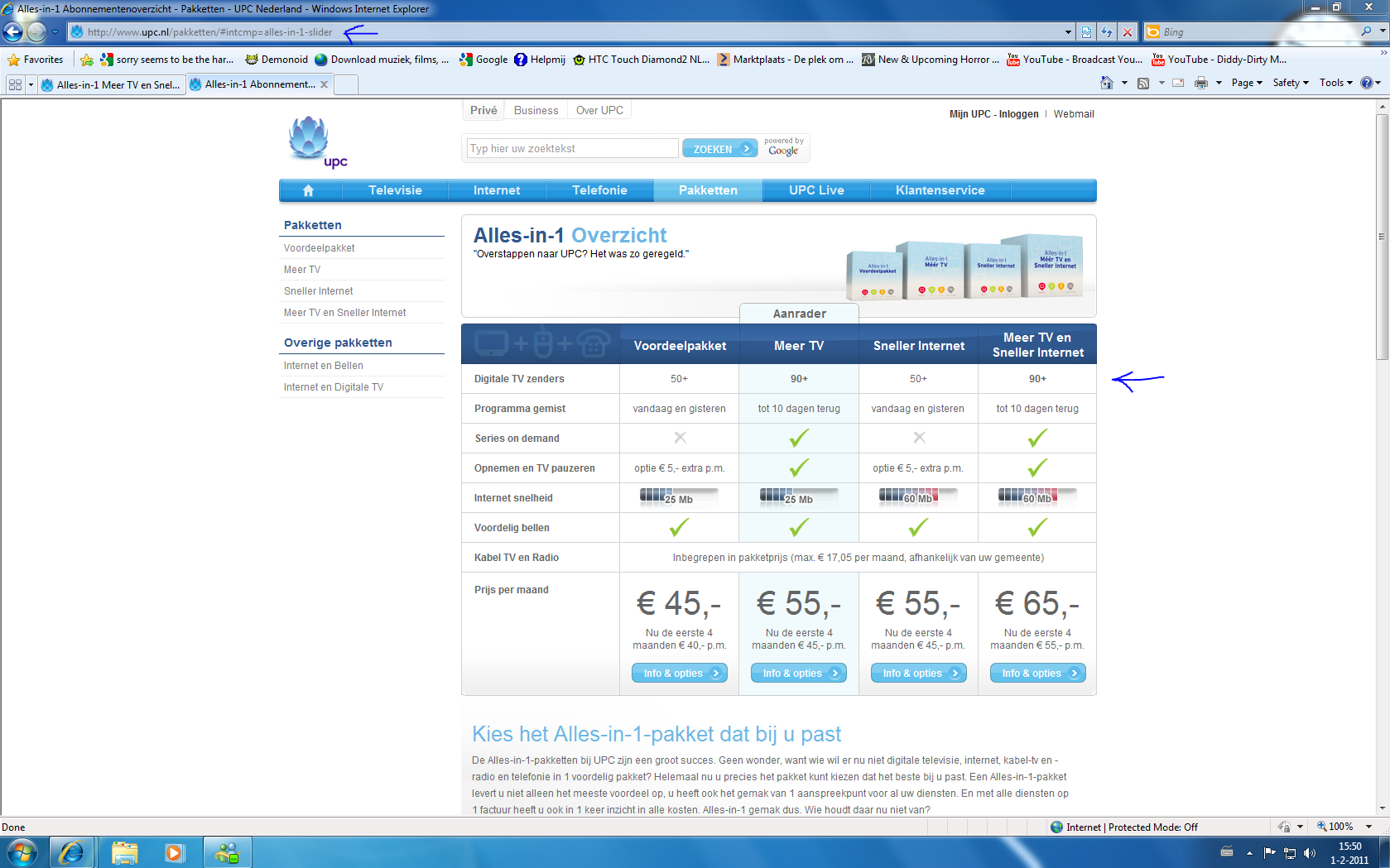Open the Page menu dropdown
The image size is (1390, 868).
(x=1246, y=83)
